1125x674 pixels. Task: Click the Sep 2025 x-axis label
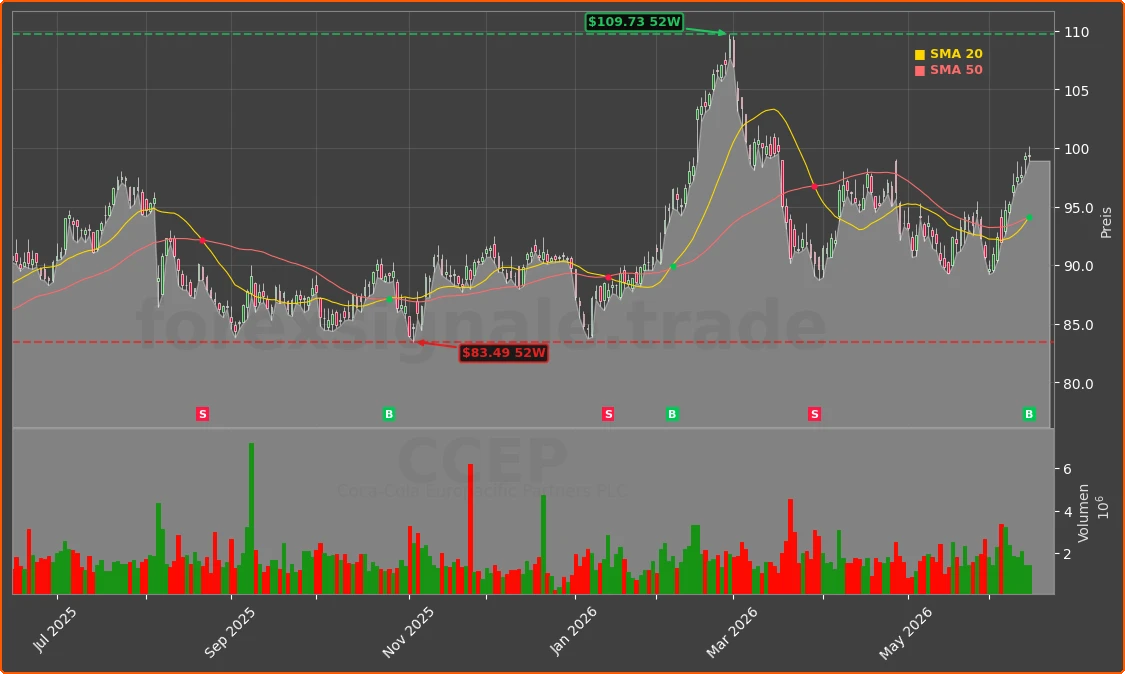[x=230, y=632]
